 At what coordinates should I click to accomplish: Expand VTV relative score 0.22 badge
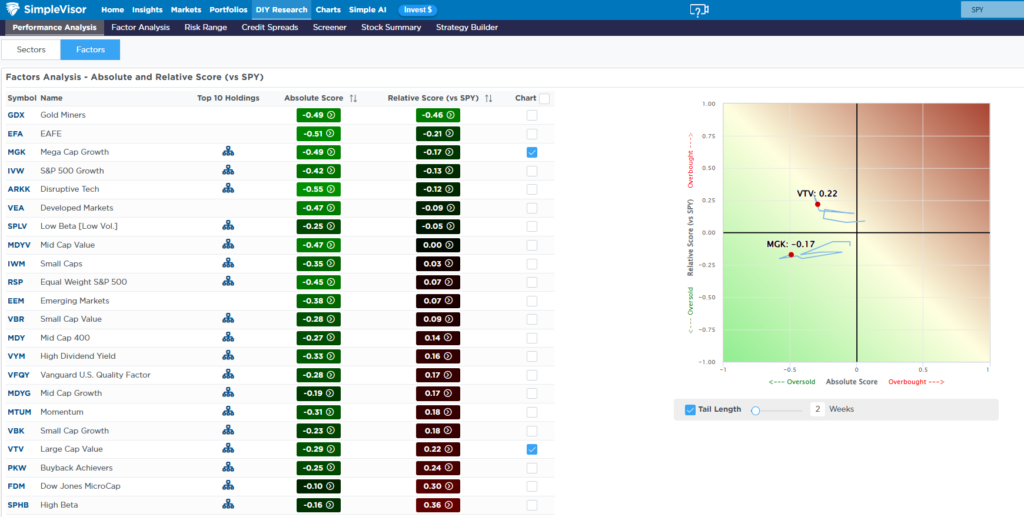tap(438, 449)
